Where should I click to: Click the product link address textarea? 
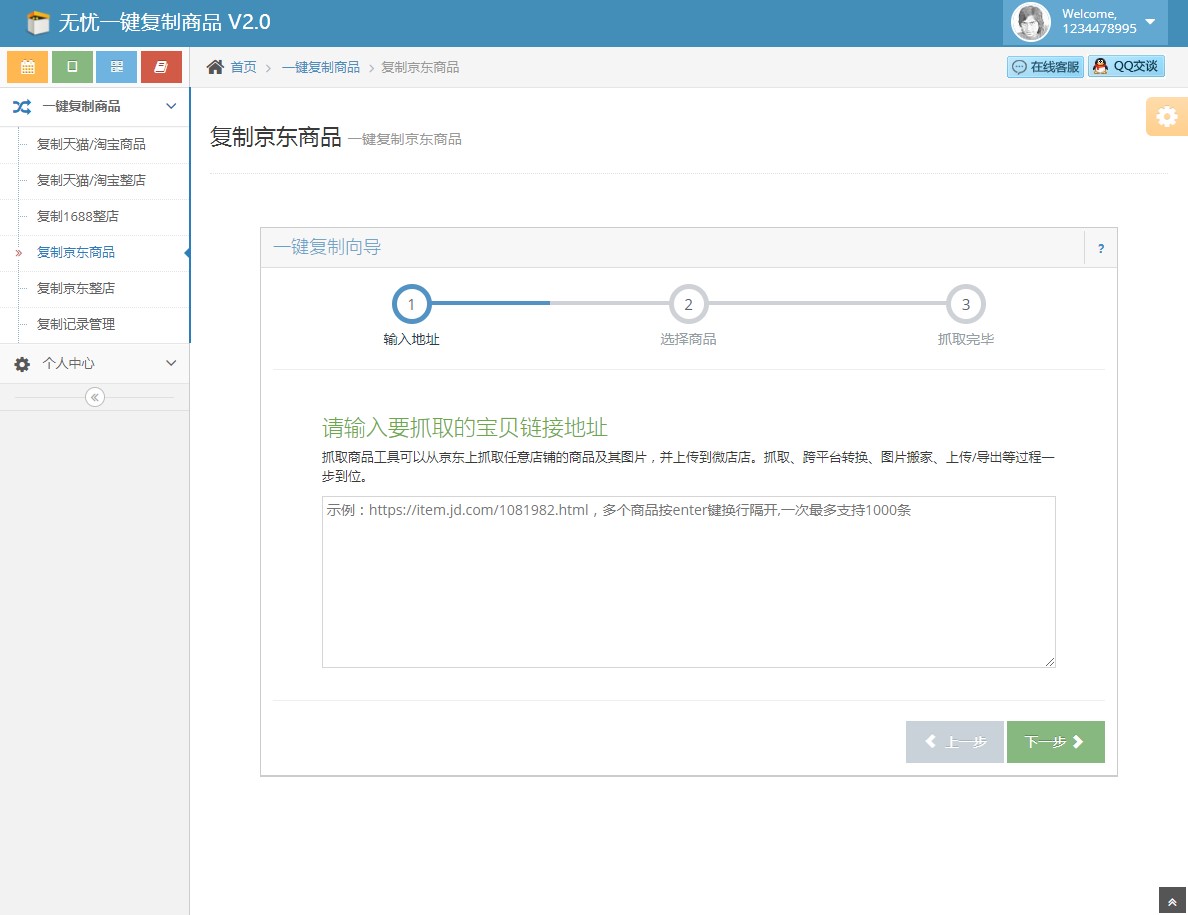[x=689, y=582]
